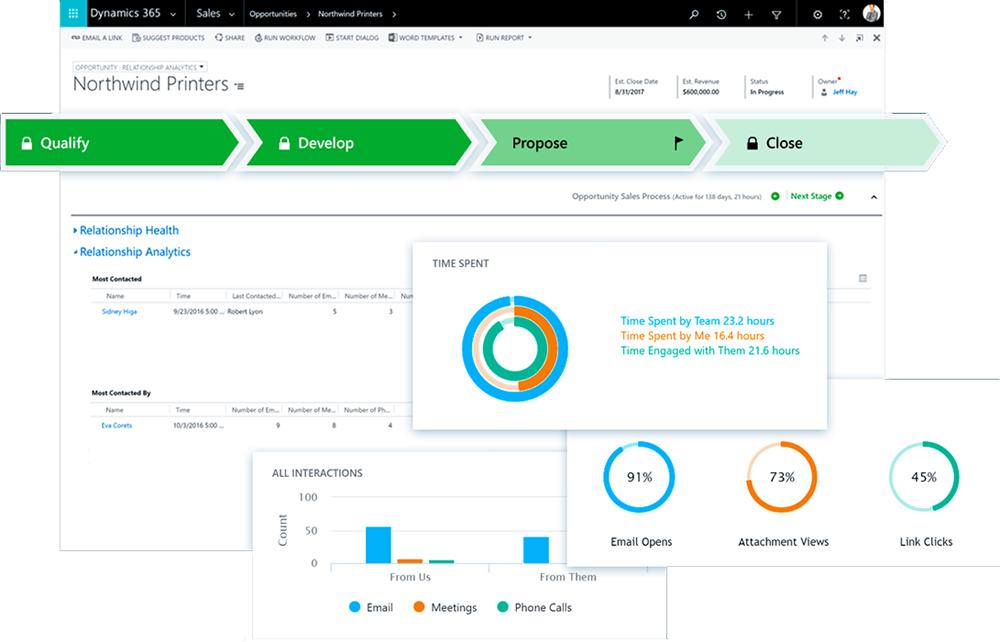Open the Dynamics 365 dropdown chevron

pos(173,14)
